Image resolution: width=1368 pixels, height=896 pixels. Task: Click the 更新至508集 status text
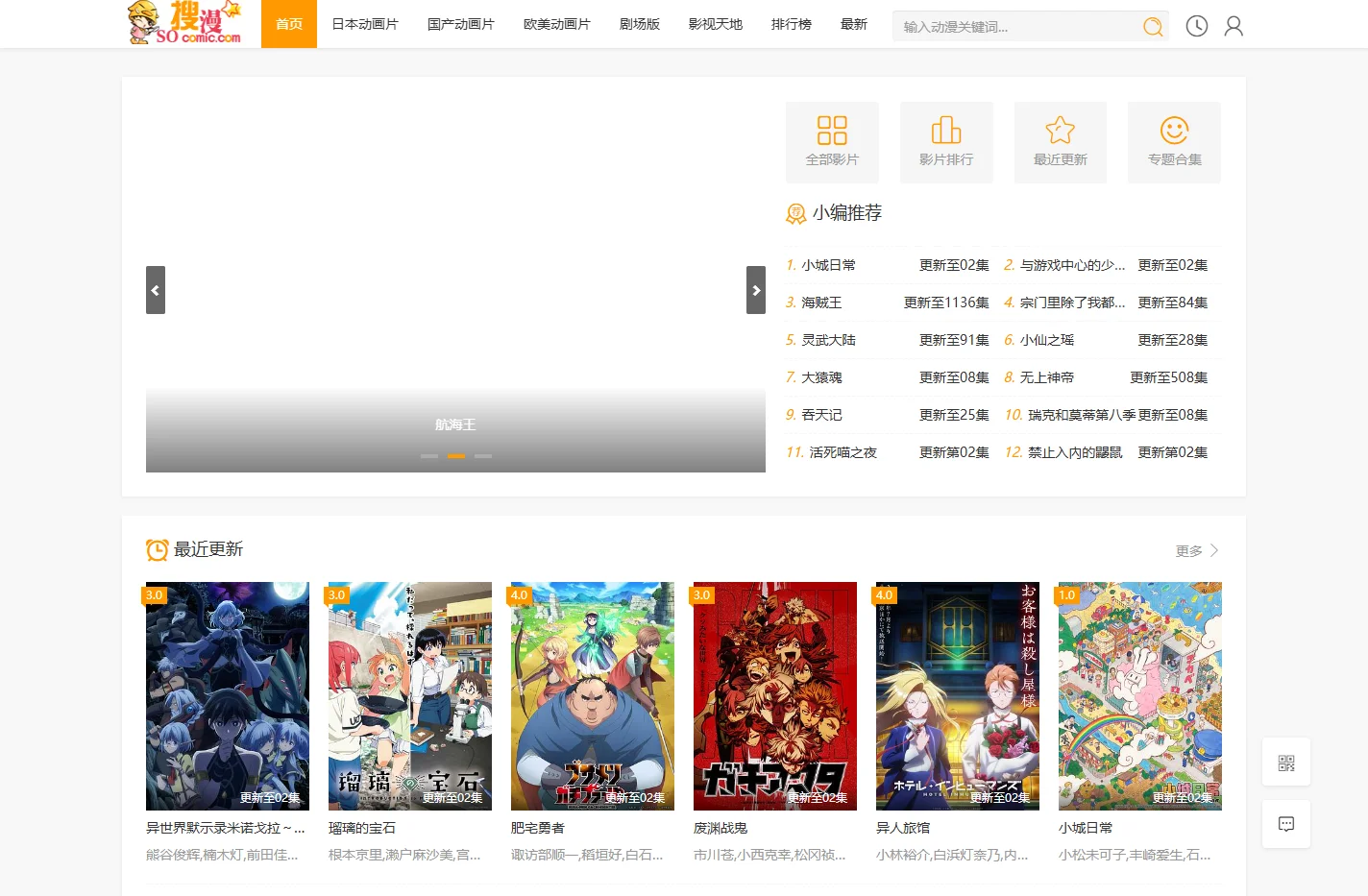(x=1169, y=377)
